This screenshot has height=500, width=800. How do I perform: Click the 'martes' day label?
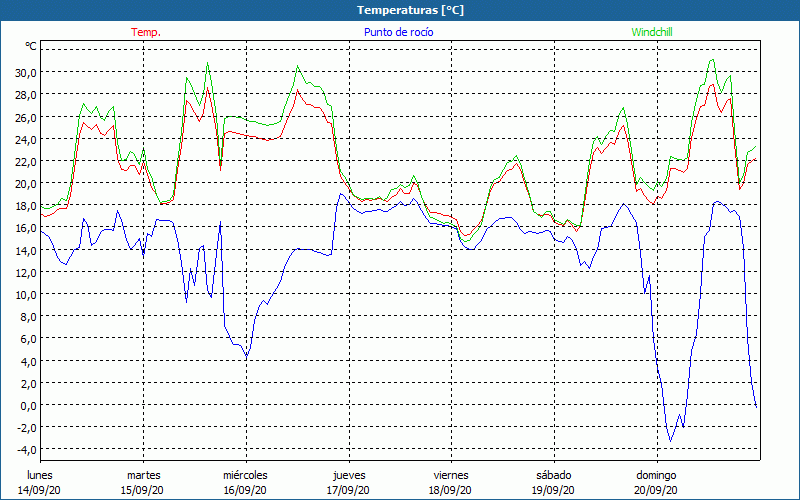click(x=143, y=475)
